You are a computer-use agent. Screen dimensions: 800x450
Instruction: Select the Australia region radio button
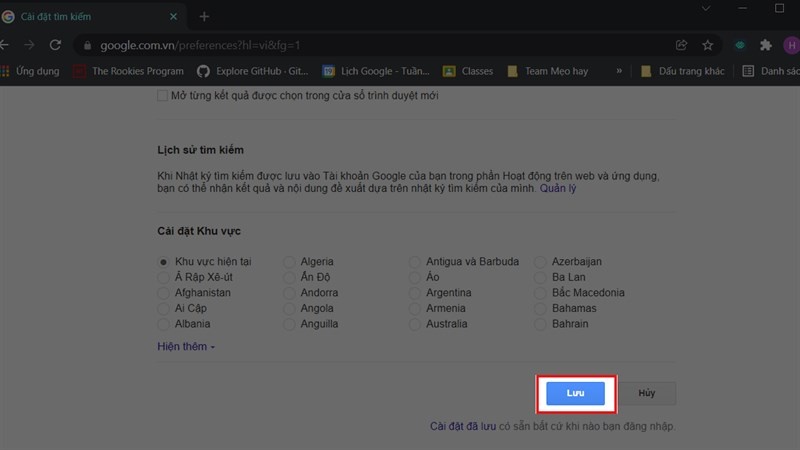[416, 324]
